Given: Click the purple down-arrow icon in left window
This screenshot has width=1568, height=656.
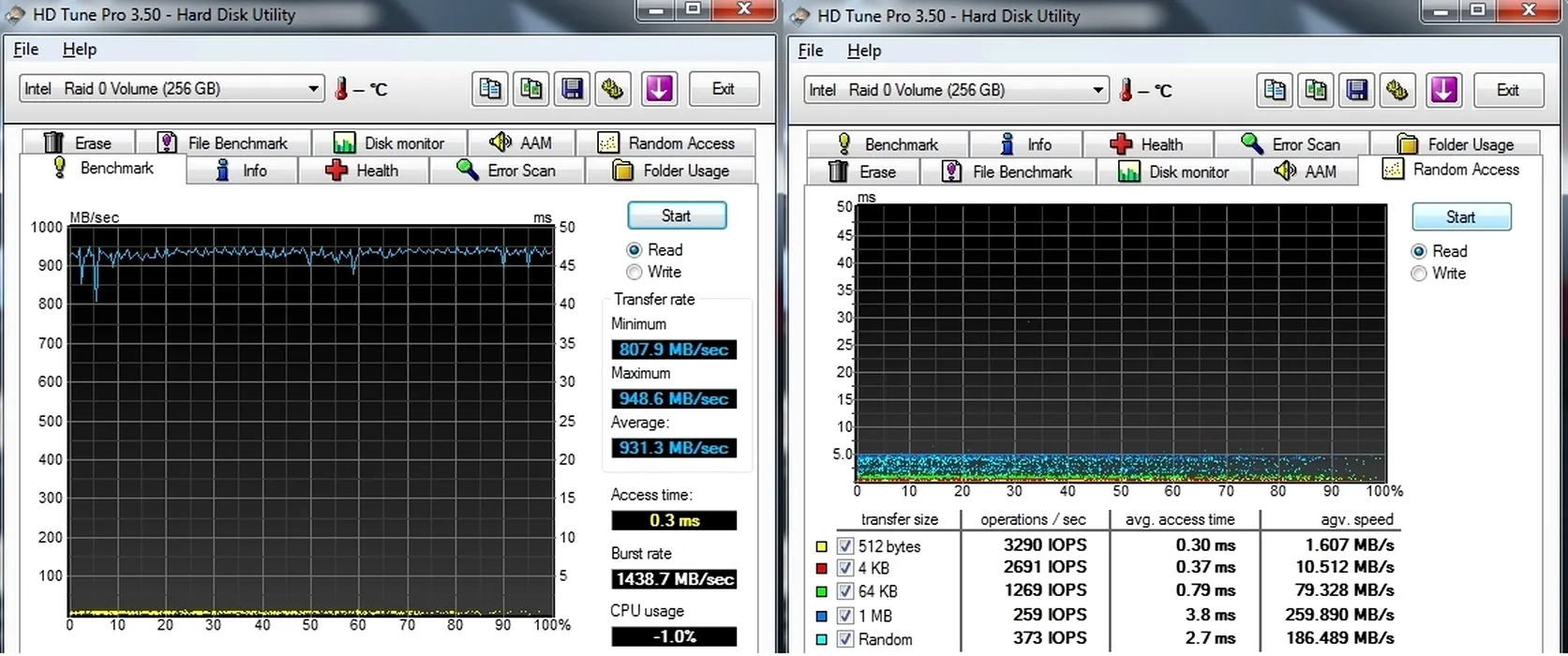Looking at the screenshot, I should pyautogui.click(x=659, y=89).
